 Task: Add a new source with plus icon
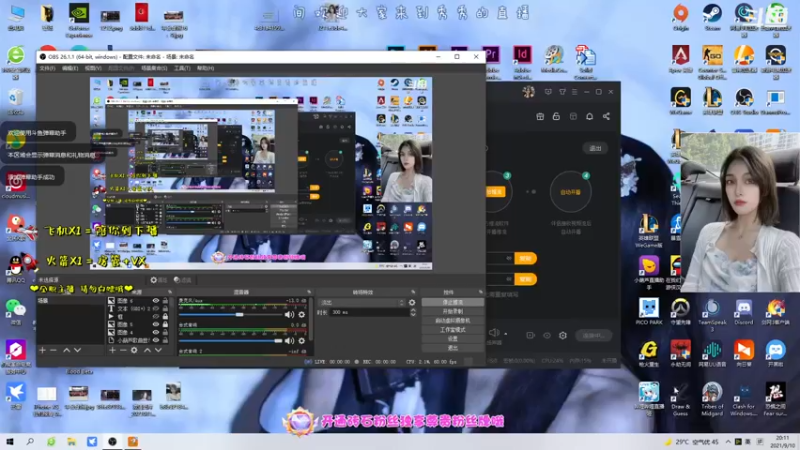112,350
